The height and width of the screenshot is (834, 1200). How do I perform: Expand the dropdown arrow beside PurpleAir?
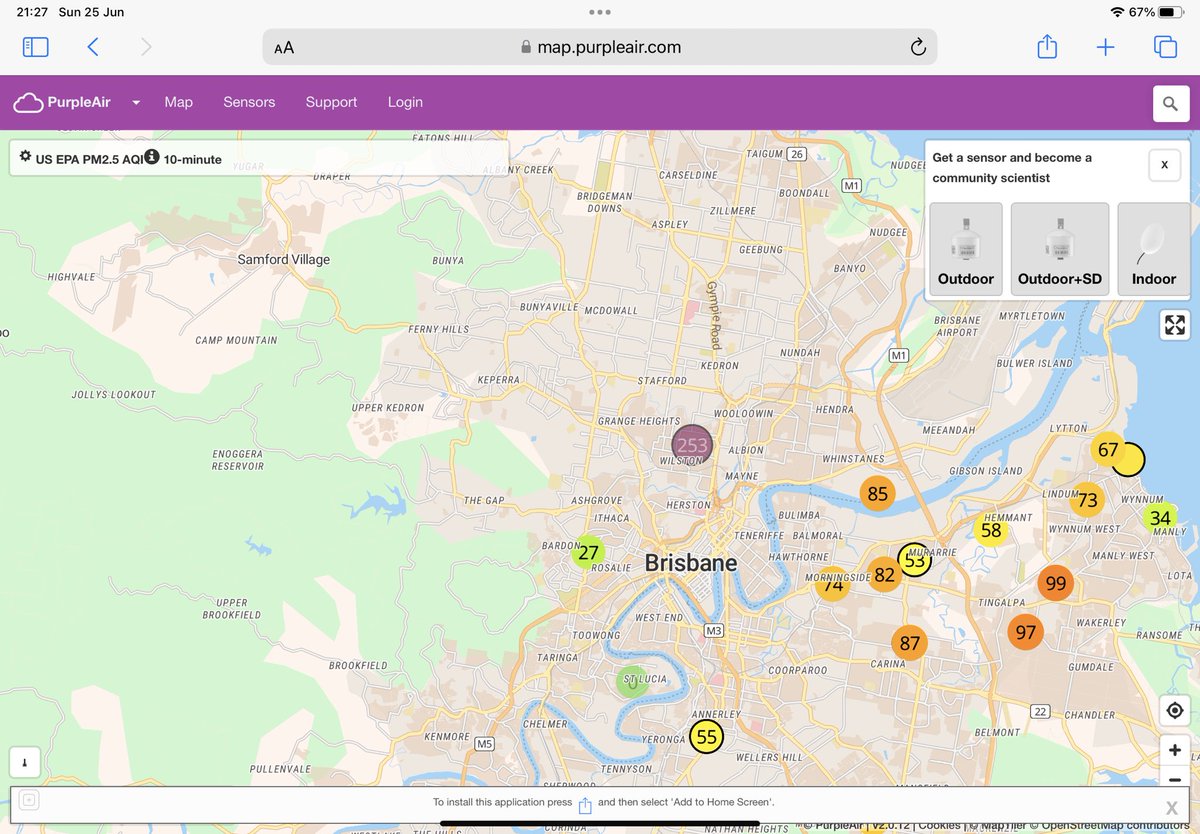136,102
